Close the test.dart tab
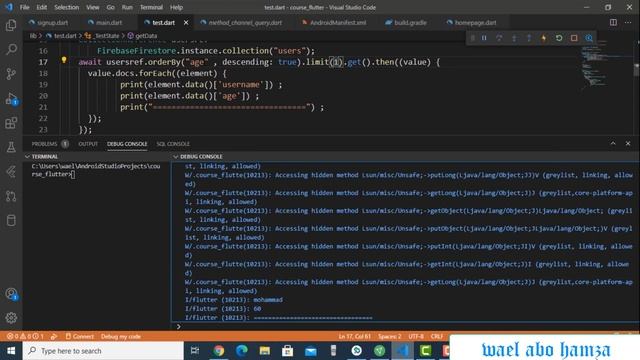The image size is (640, 360). pyautogui.click(x=186, y=22)
